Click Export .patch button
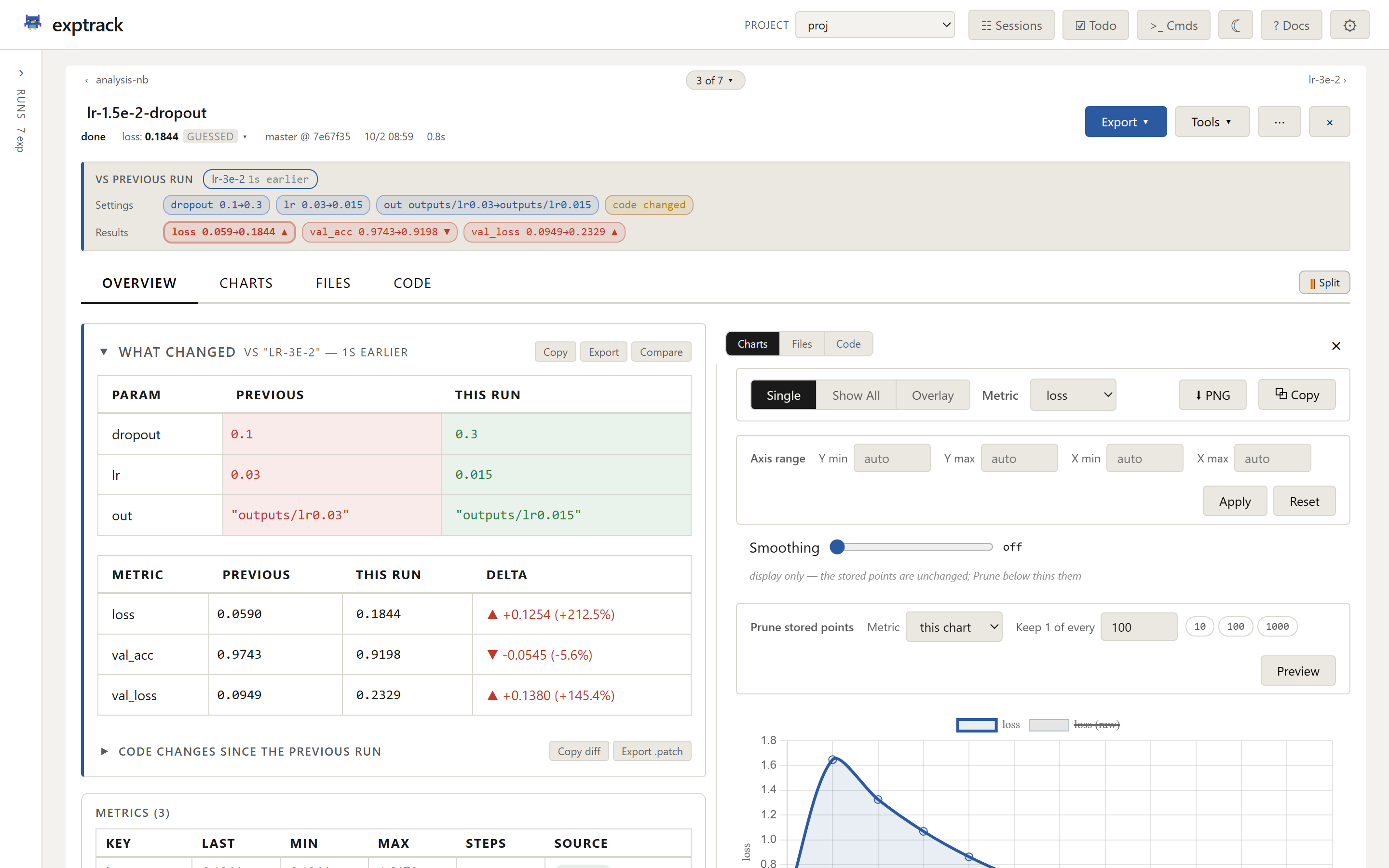The image size is (1389, 868). click(652, 751)
